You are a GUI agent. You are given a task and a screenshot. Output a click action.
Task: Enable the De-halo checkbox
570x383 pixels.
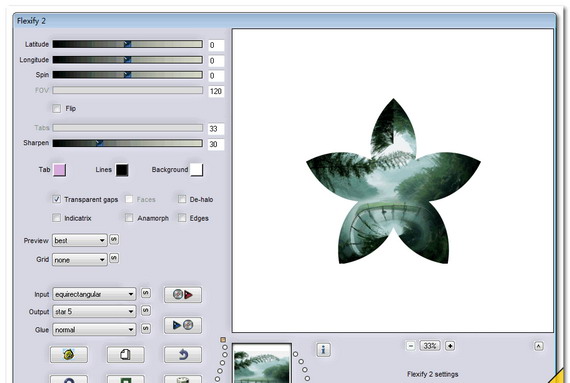click(182, 199)
